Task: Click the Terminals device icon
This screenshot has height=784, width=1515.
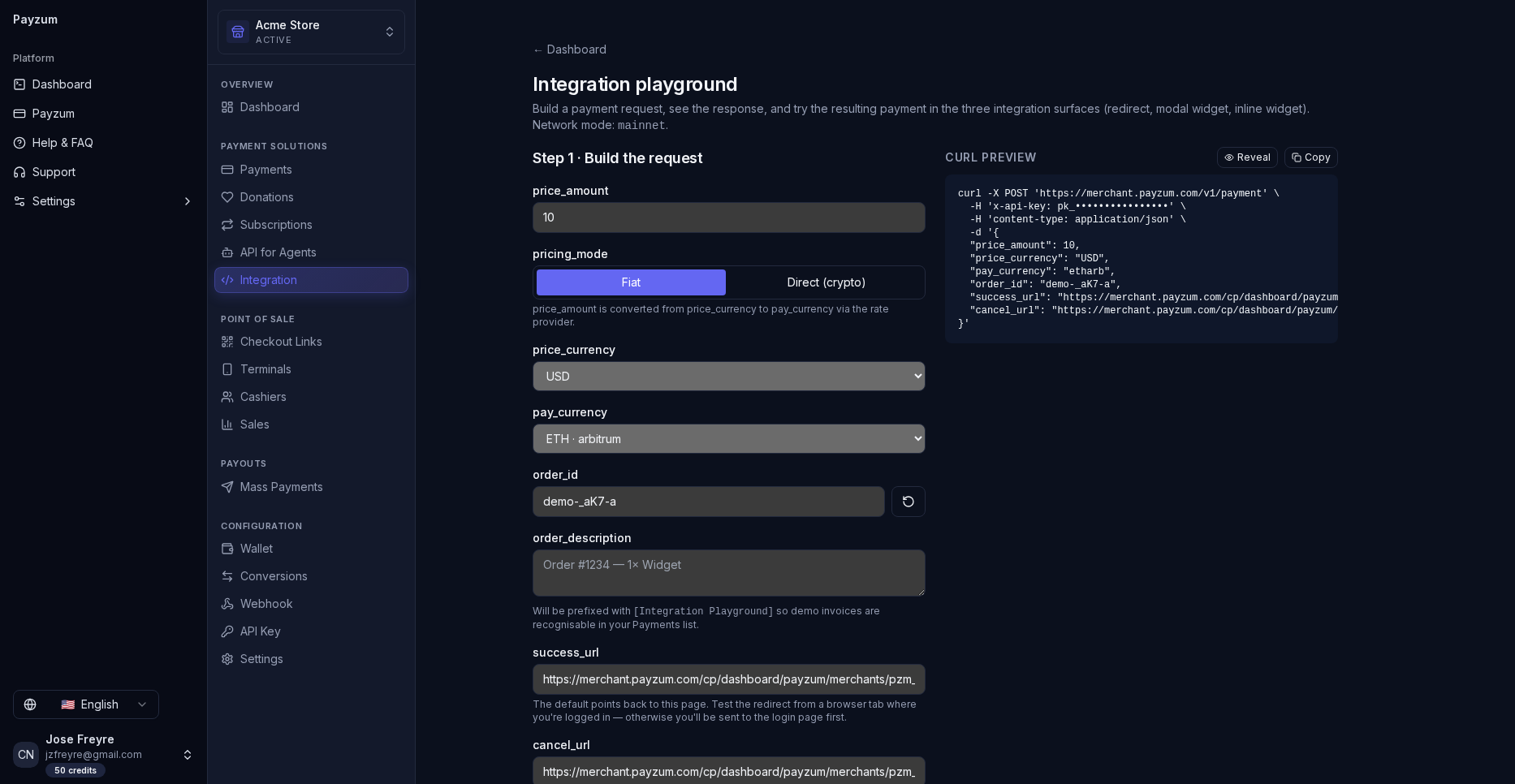Action: click(x=227, y=369)
